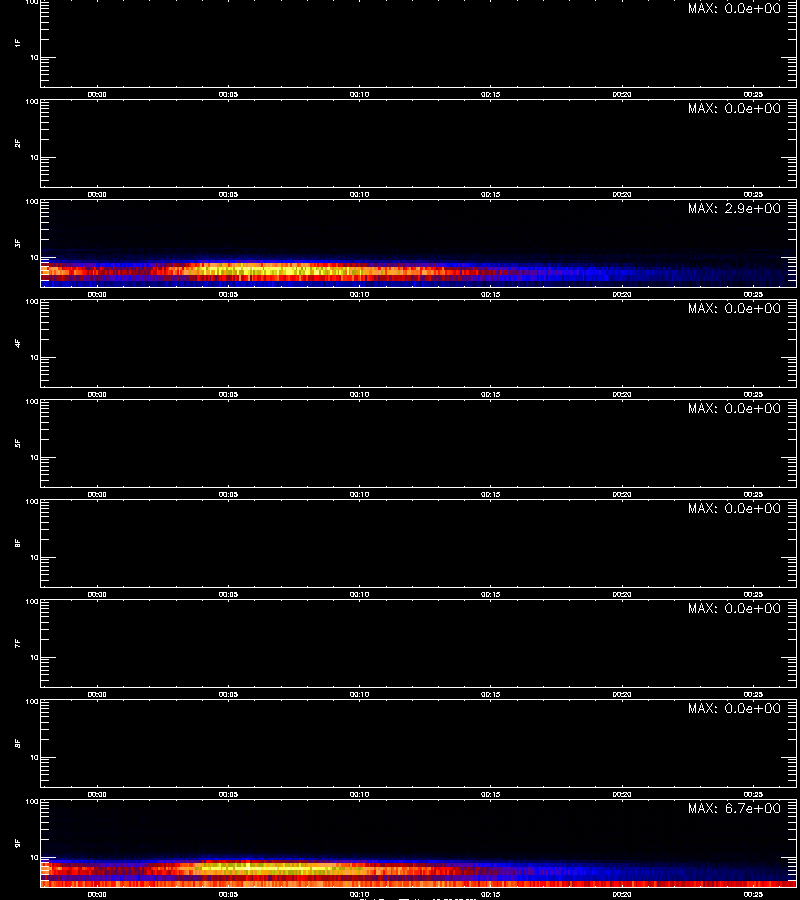Click the 'MAX: 2.9e+00' label
This screenshot has width=800, height=900.
(734, 208)
